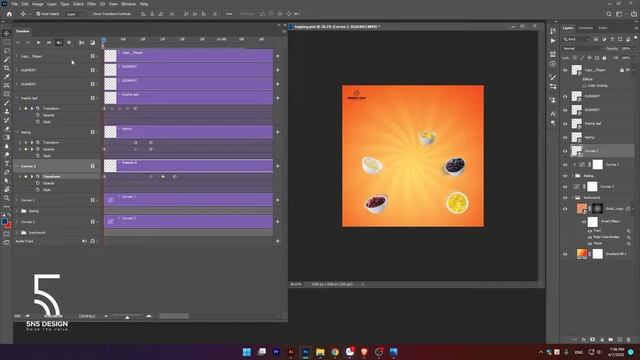Open the Normal blend mode dropdown
The height and width of the screenshot is (360, 640).
(x=582, y=49)
